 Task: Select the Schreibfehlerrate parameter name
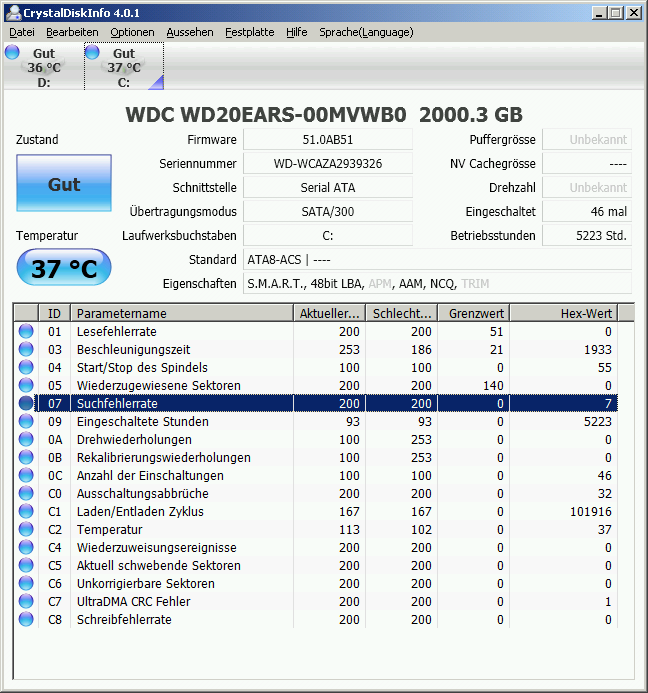pyautogui.click(x=124, y=620)
